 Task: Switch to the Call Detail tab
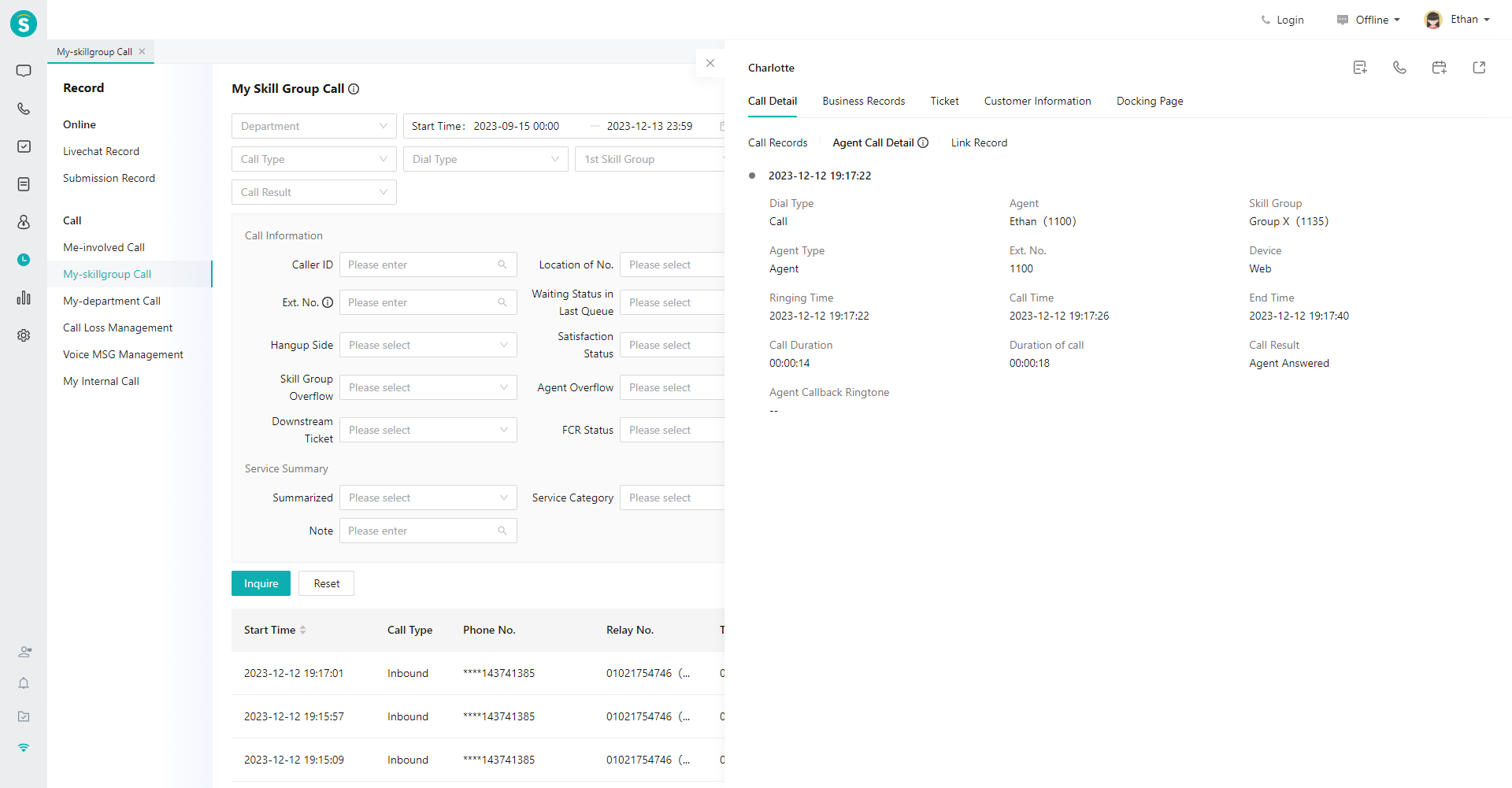pyautogui.click(x=773, y=101)
